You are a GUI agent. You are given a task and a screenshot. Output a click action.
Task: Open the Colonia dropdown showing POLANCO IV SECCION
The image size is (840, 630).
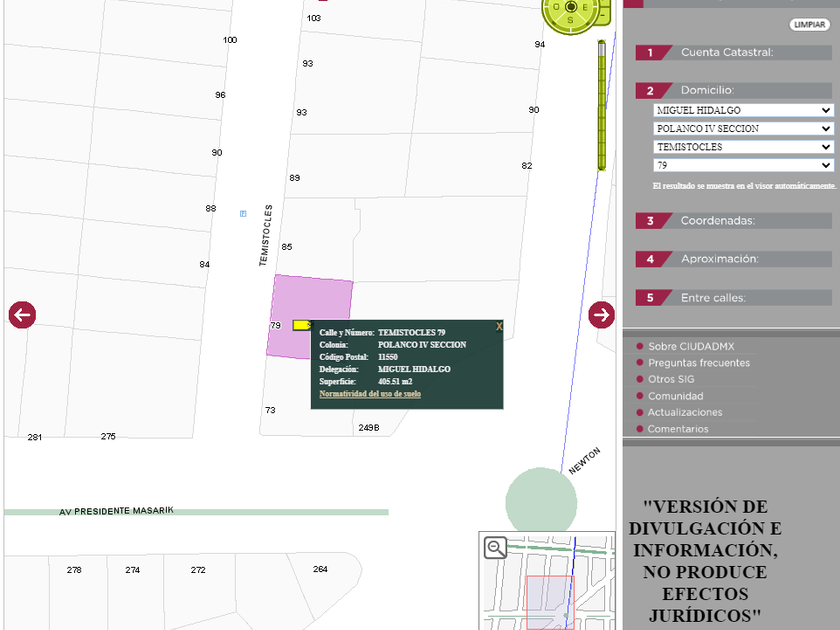[x=744, y=129]
